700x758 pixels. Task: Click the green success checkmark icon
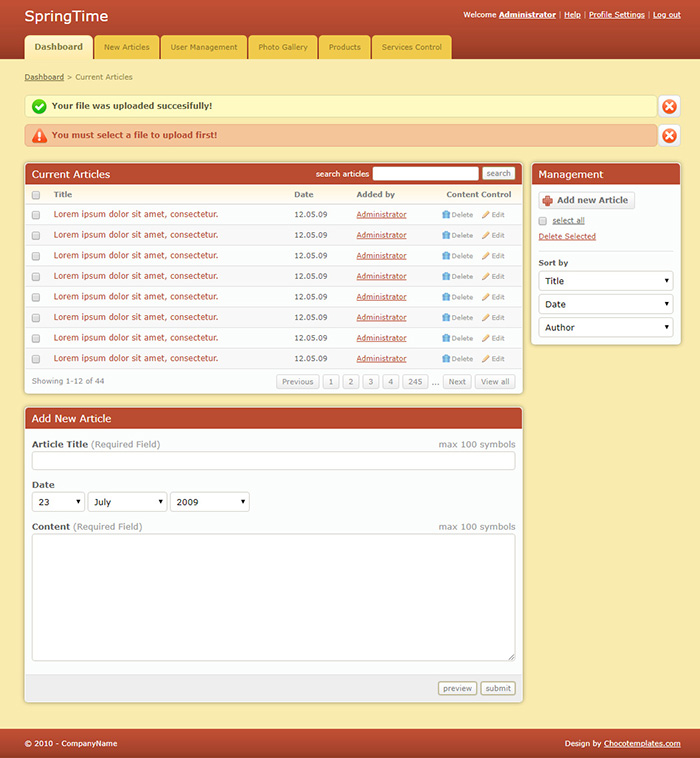[39, 106]
